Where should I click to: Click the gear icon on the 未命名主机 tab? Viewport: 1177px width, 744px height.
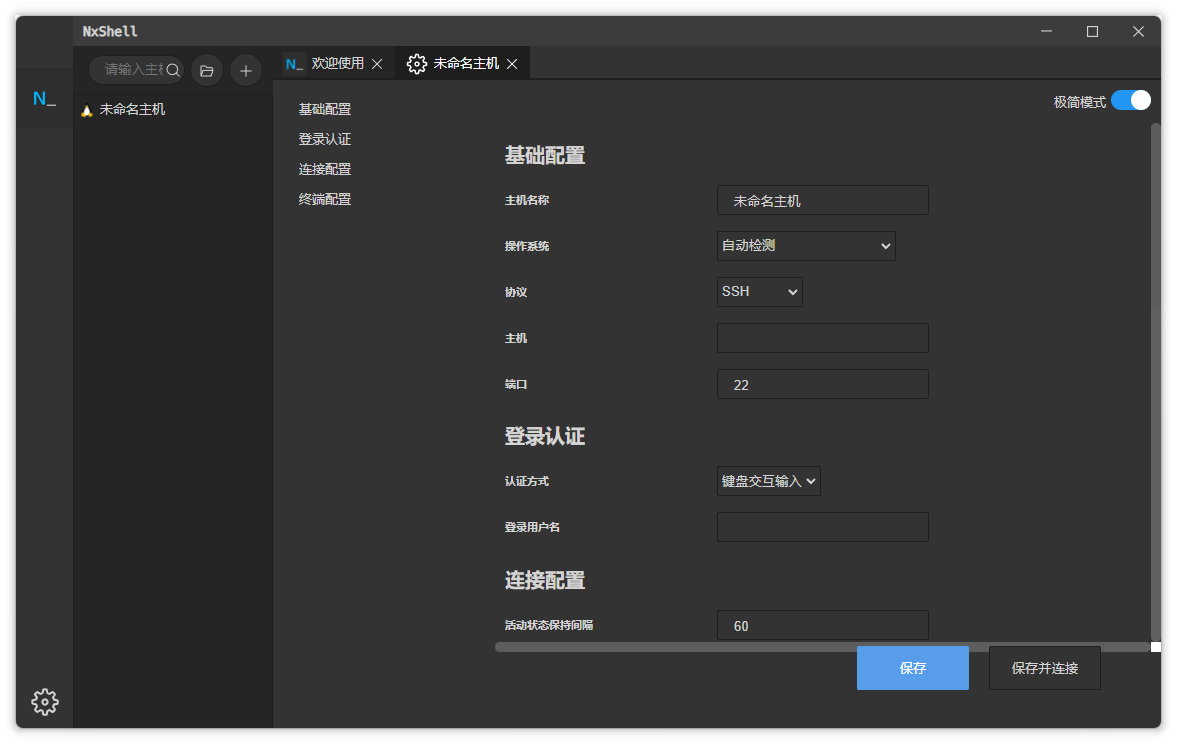pos(417,62)
